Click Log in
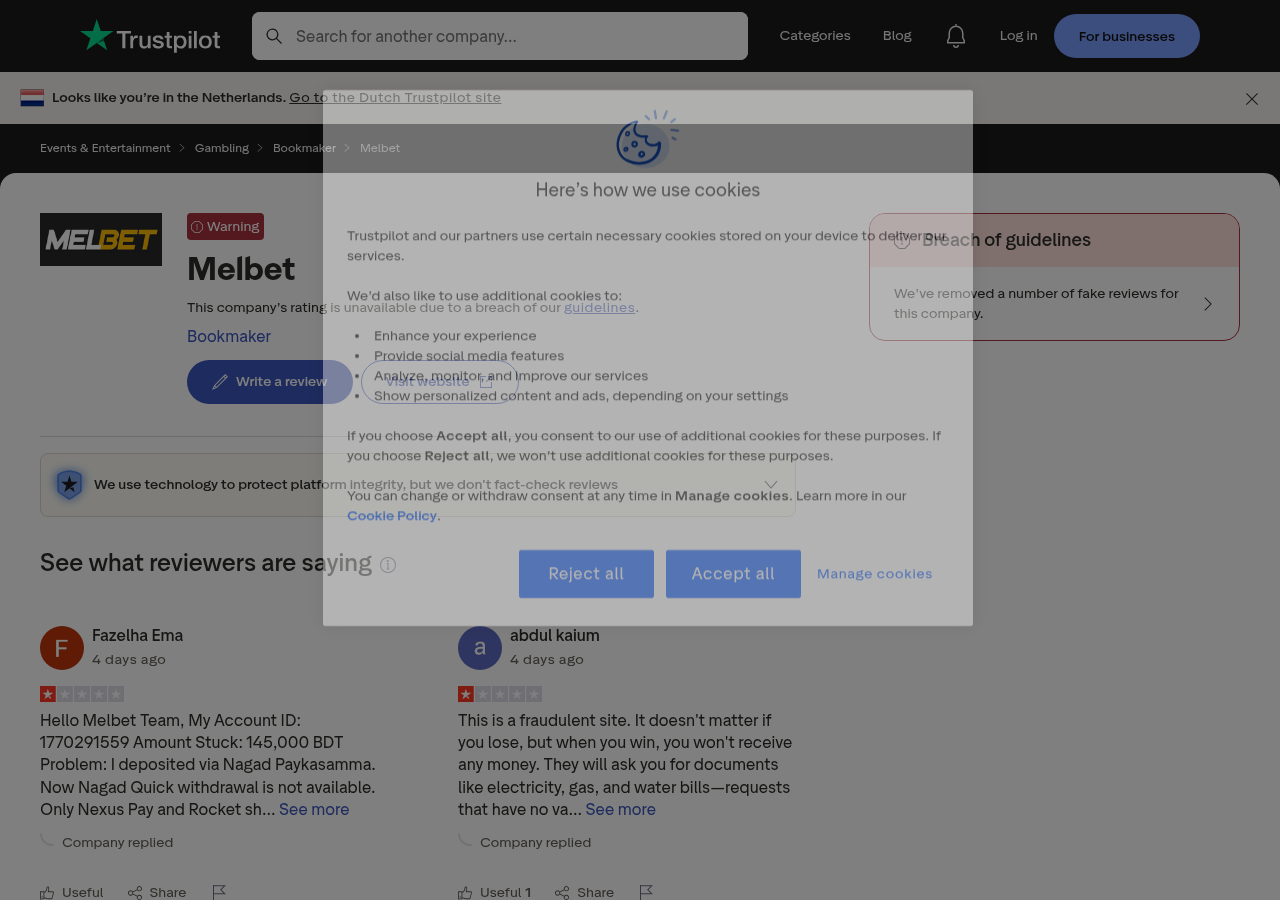This screenshot has height=900, width=1280. click(1018, 36)
